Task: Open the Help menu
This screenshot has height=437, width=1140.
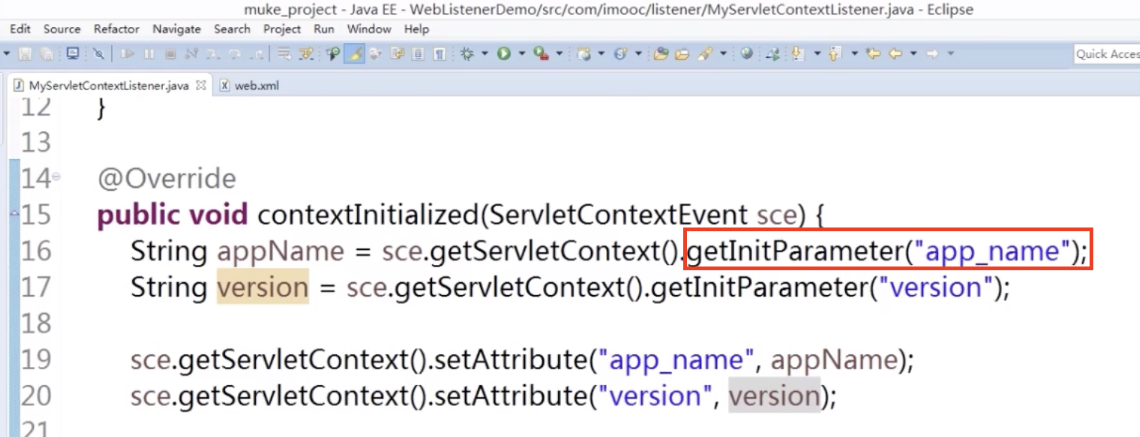Action: pos(417,29)
